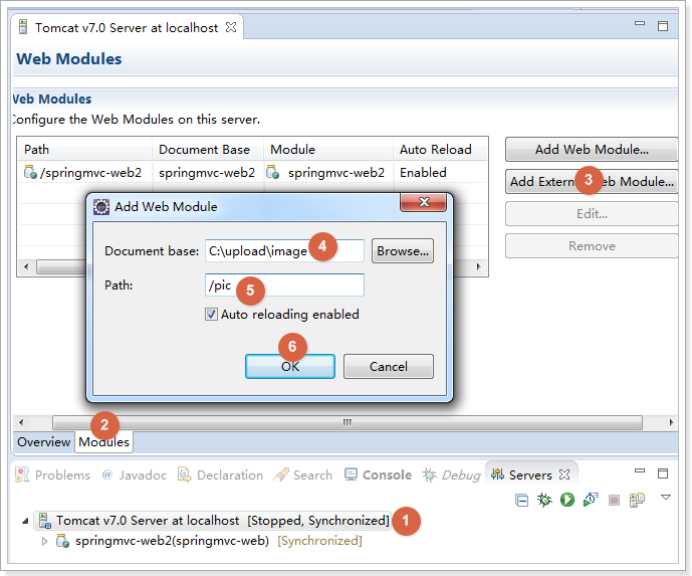Click springmvc-web2 in Module column

(336, 173)
